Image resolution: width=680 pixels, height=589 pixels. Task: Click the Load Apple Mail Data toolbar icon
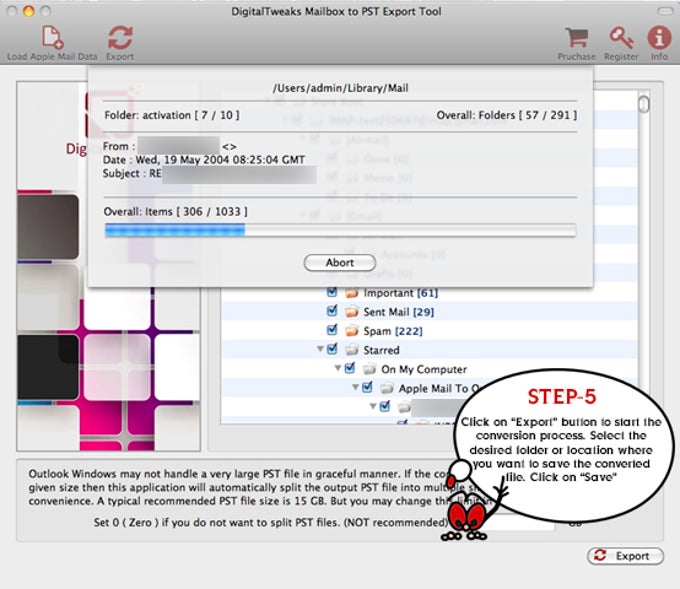coord(52,37)
